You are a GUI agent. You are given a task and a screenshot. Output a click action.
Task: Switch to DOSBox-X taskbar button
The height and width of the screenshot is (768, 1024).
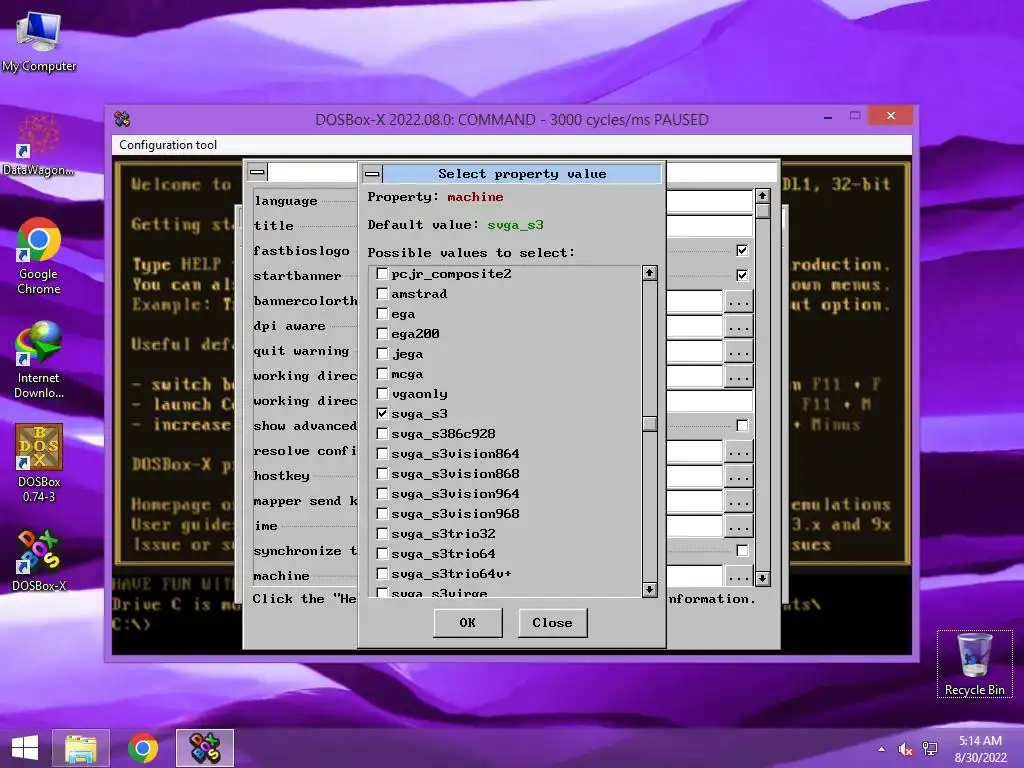(204, 748)
